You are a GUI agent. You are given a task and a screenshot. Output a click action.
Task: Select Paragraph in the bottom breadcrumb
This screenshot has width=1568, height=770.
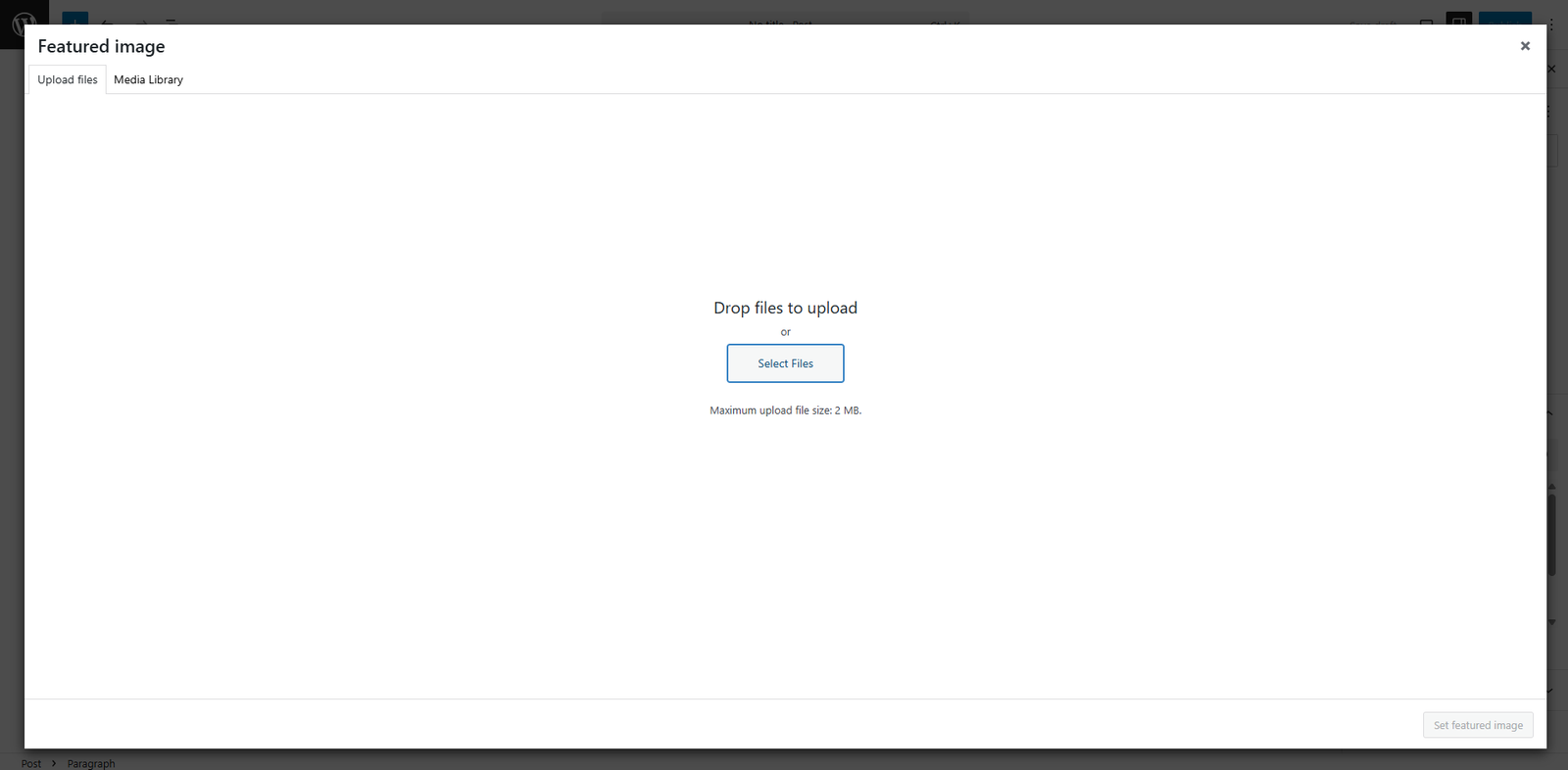(x=91, y=763)
